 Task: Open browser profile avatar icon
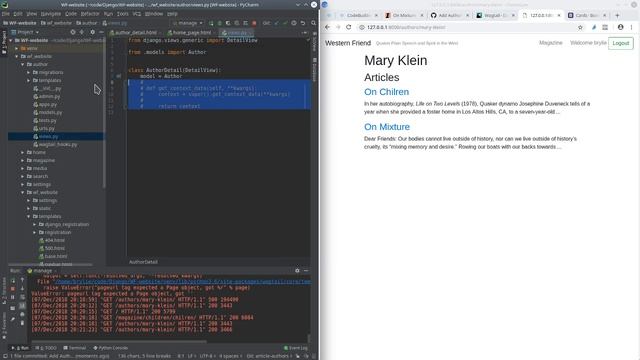(620, 27)
